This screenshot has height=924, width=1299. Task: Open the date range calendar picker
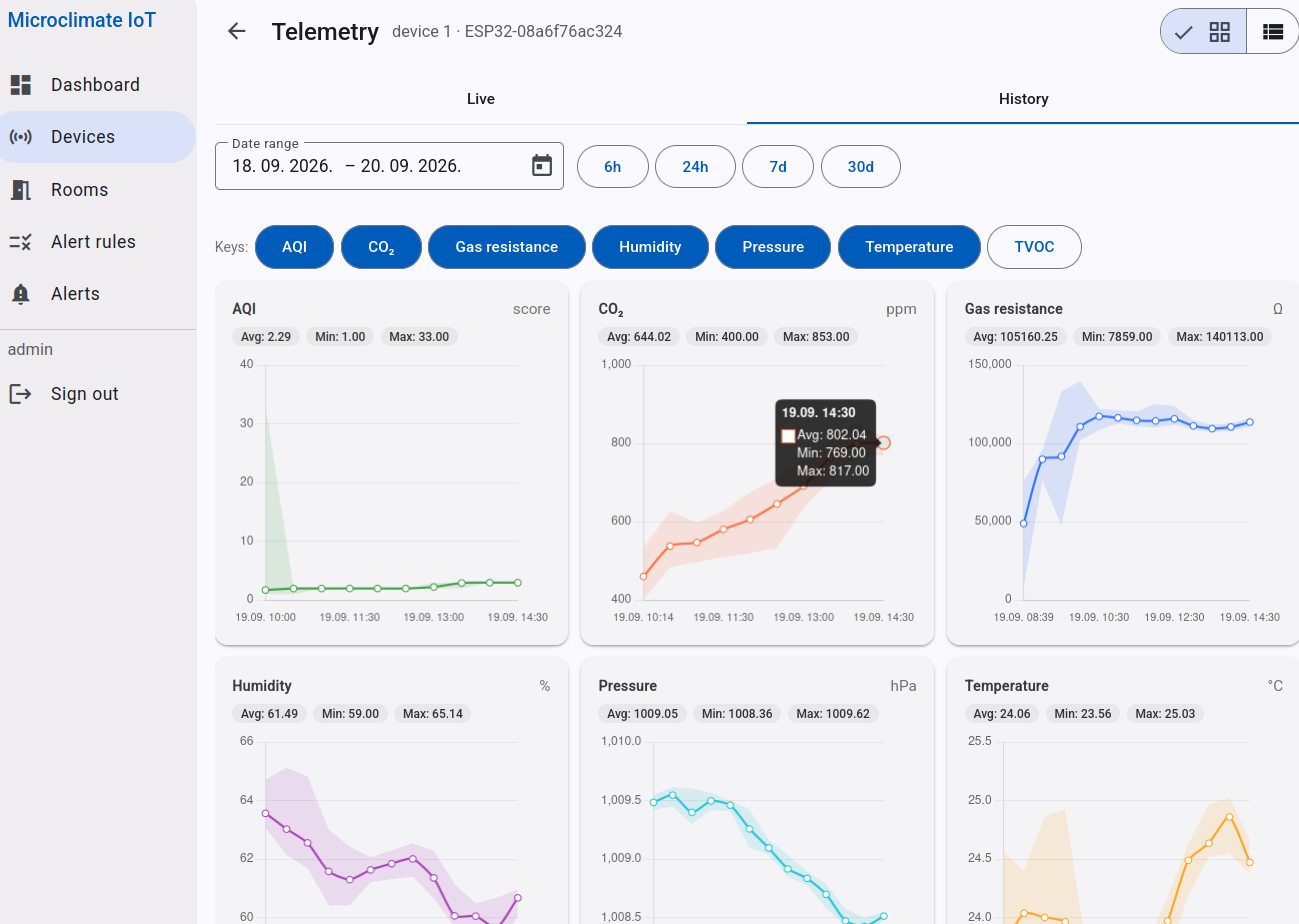click(x=542, y=166)
